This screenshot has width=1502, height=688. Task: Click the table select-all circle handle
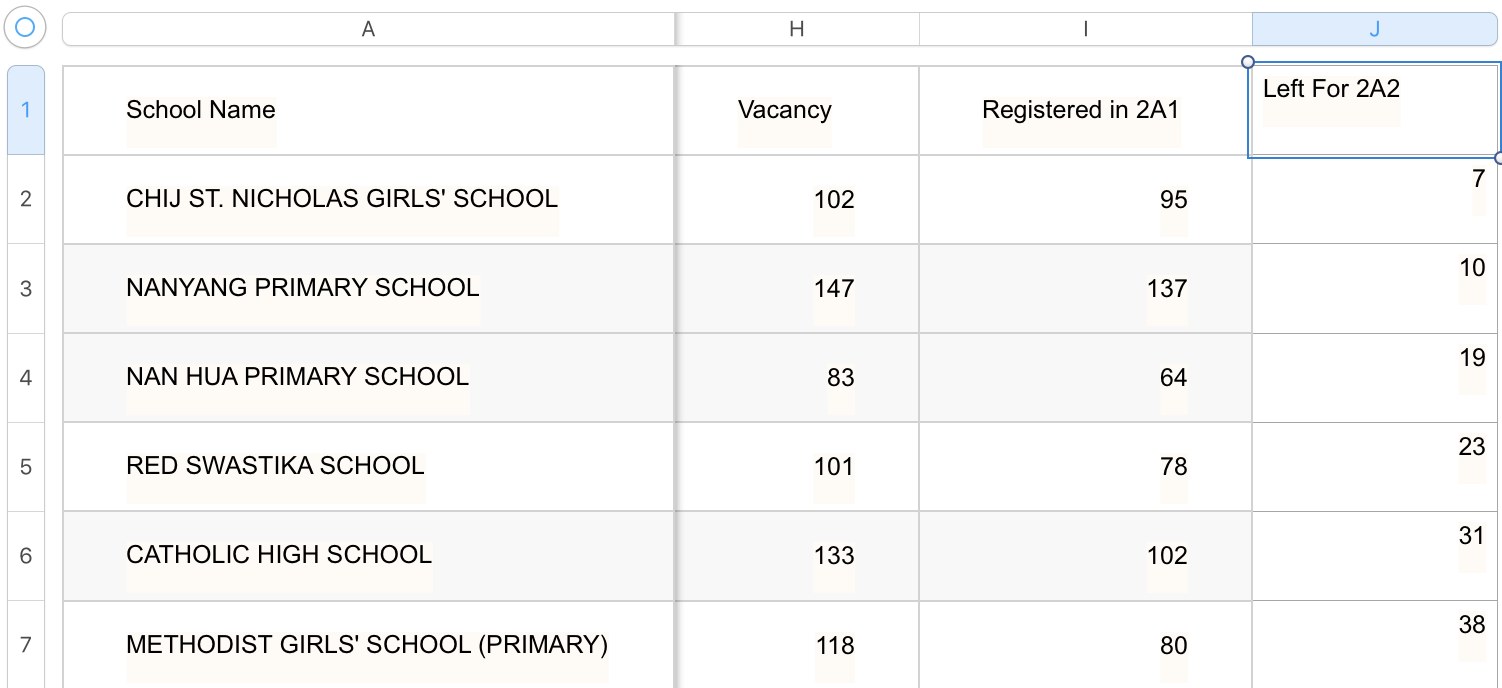25,28
